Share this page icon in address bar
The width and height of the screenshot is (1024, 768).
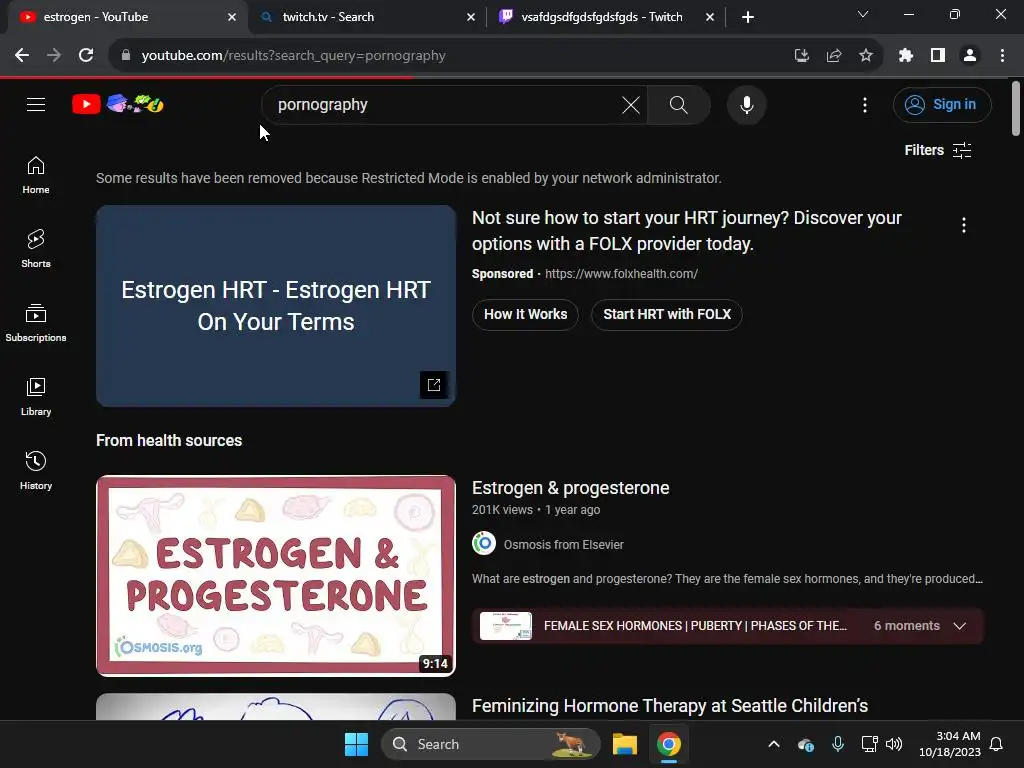click(x=833, y=56)
